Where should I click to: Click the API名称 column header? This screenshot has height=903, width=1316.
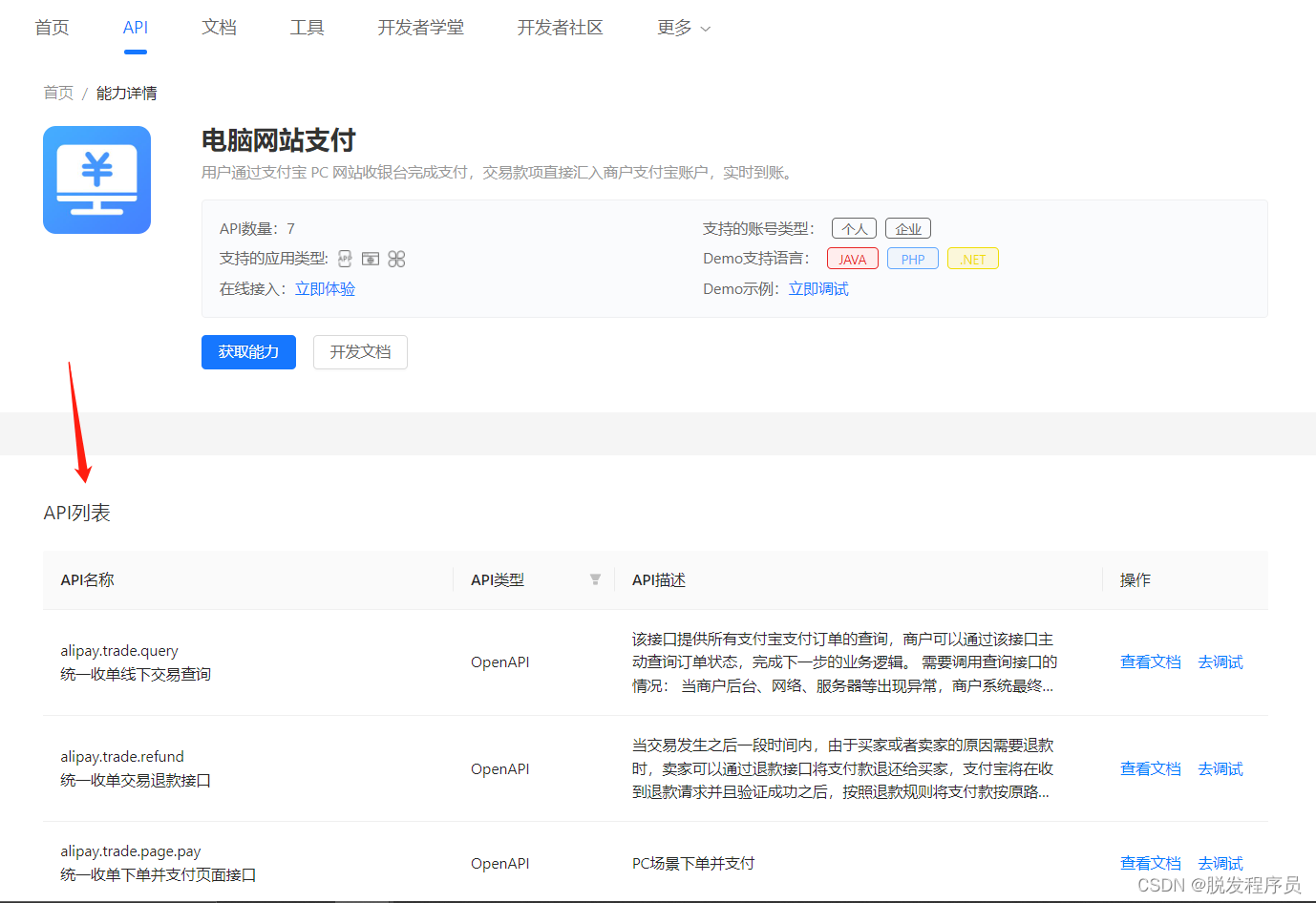click(x=87, y=579)
